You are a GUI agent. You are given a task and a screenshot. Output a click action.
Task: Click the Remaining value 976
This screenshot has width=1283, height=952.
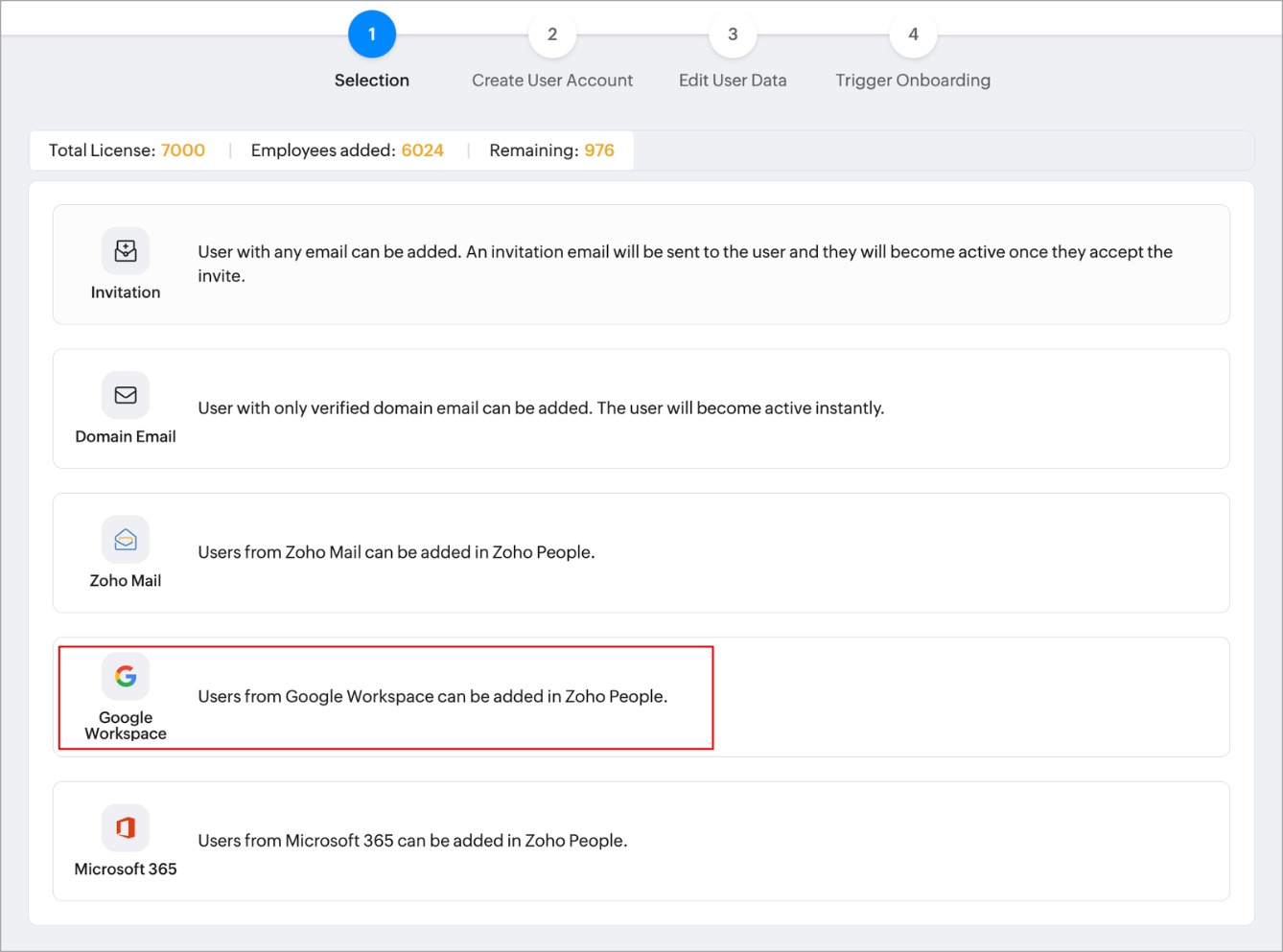[x=599, y=151]
